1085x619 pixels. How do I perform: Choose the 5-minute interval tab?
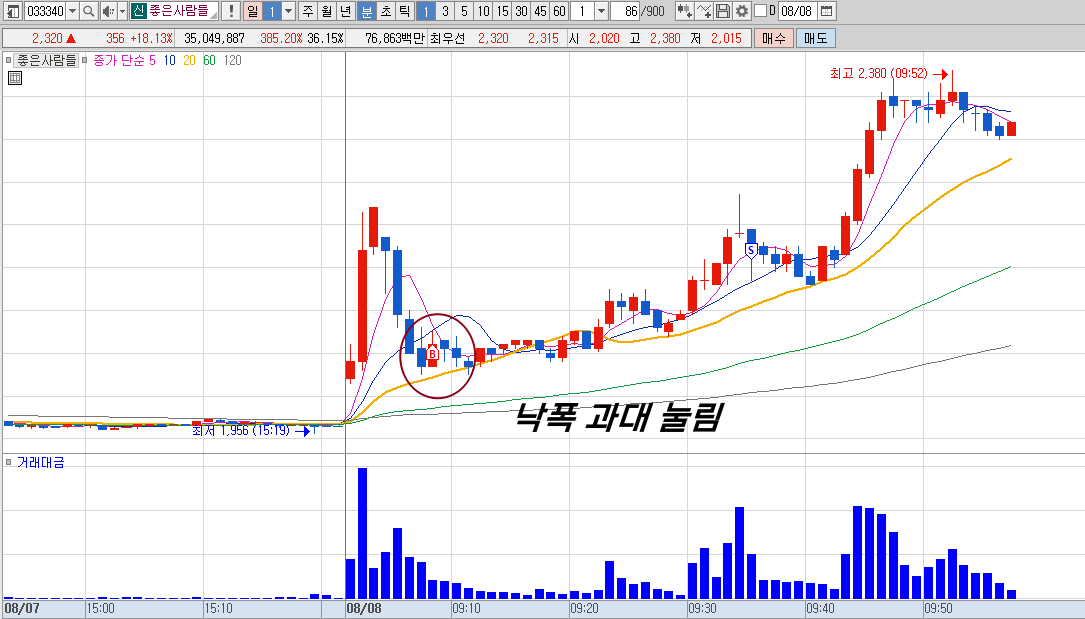464,11
